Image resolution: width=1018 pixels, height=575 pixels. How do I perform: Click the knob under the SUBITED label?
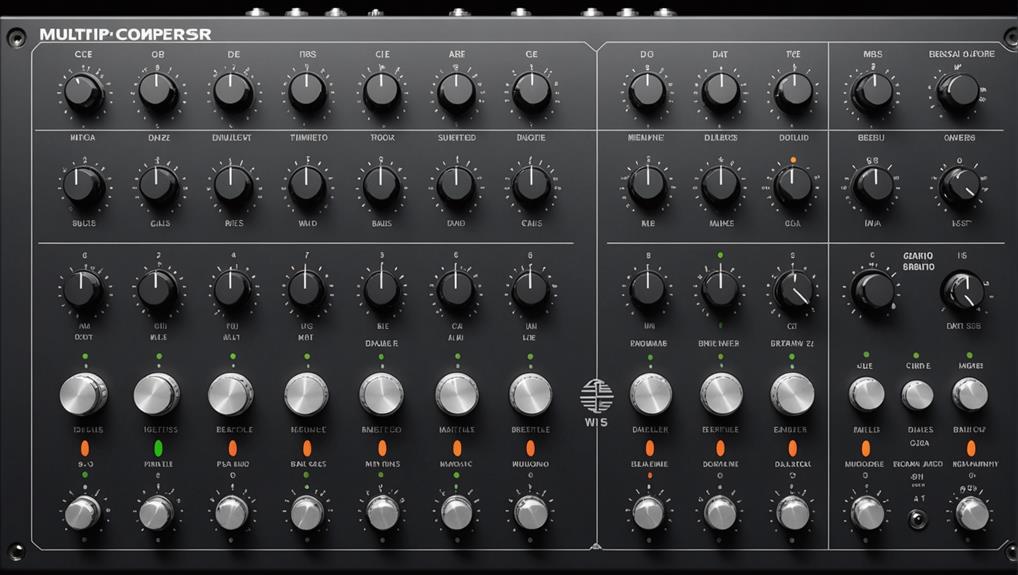click(456, 186)
